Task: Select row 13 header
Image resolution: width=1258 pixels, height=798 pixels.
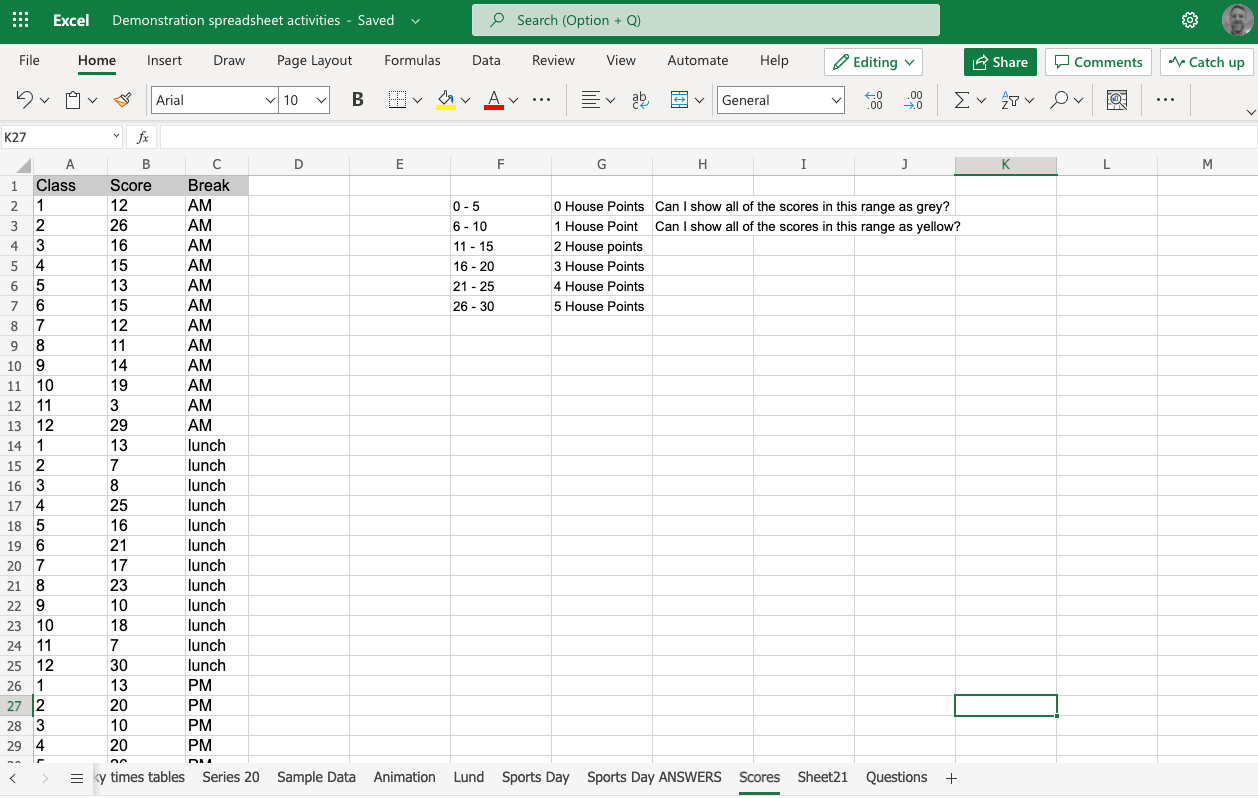Action: (x=15, y=425)
